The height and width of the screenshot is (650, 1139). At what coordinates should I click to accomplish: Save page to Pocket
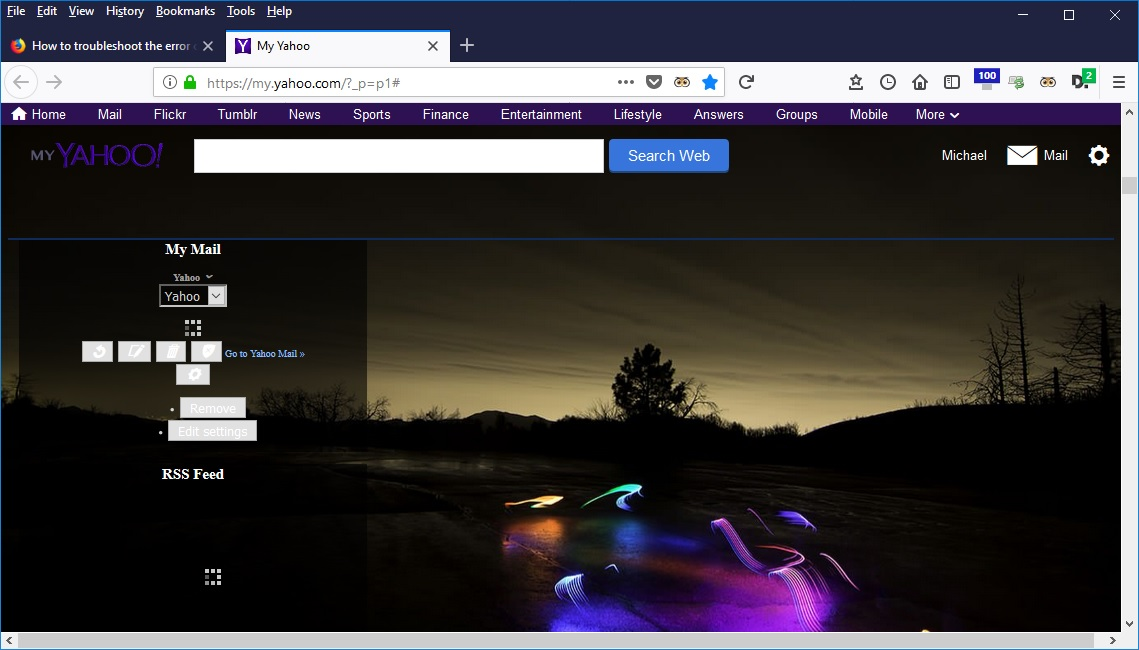pyautogui.click(x=653, y=82)
